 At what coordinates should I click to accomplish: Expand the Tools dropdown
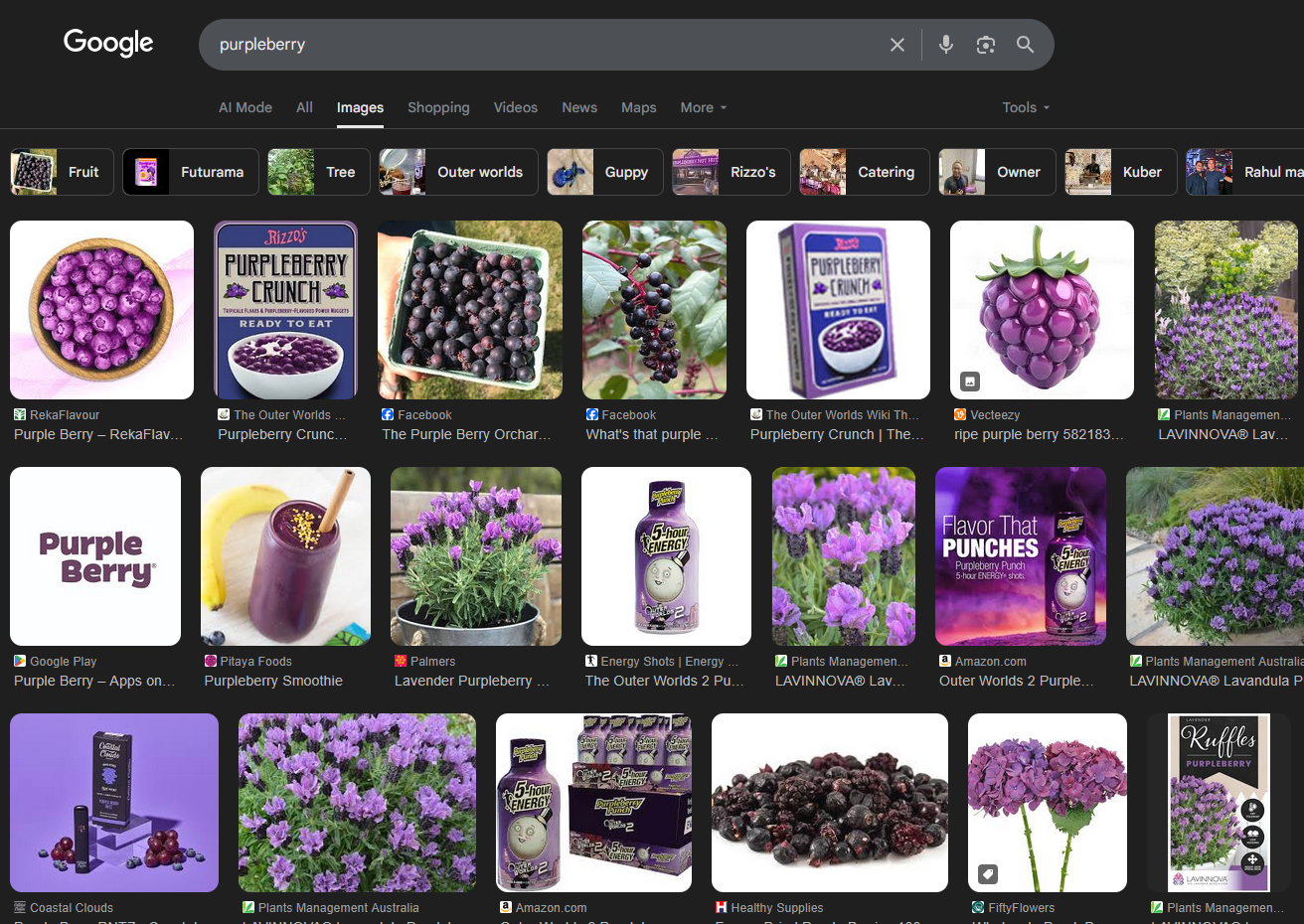(x=1026, y=107)
